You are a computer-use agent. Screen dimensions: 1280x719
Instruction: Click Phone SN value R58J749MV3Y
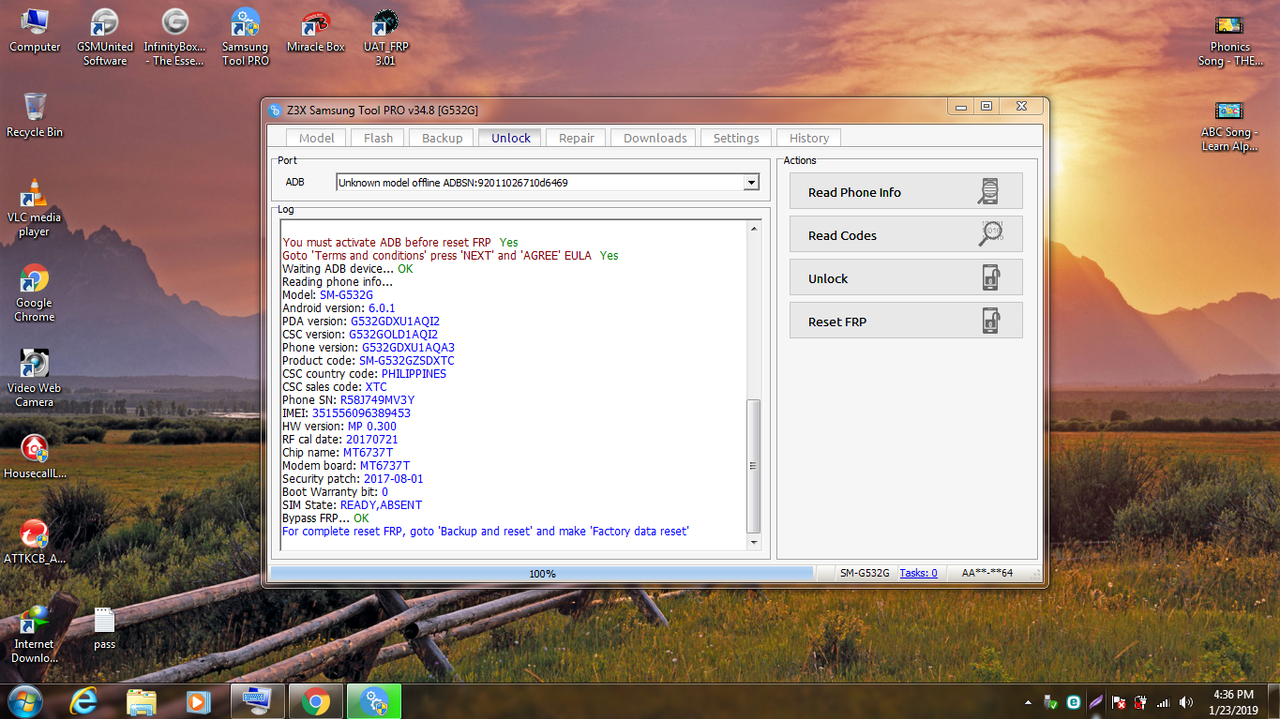(377, 400)
